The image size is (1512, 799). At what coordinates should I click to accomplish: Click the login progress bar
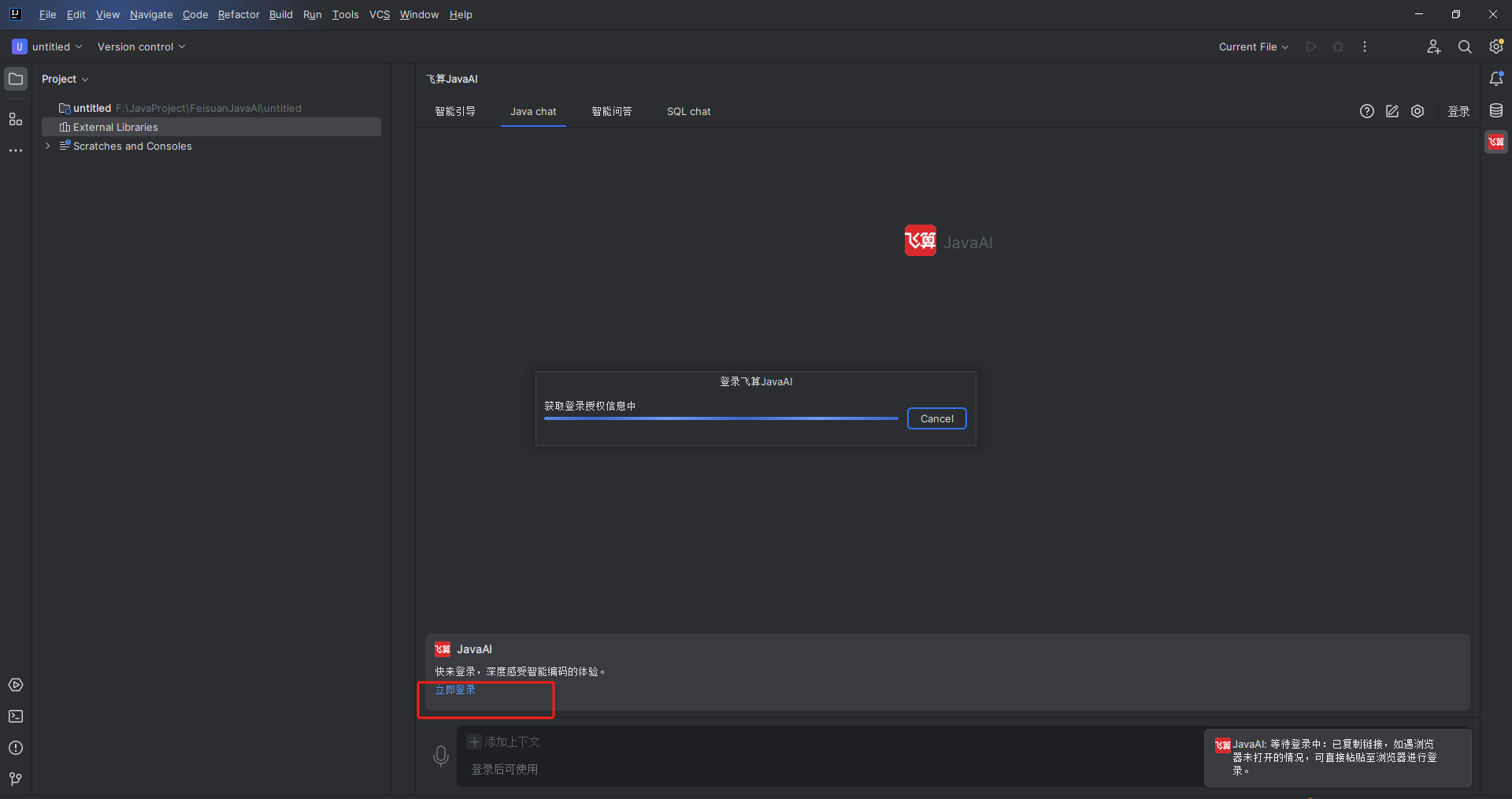pos(721,418)
